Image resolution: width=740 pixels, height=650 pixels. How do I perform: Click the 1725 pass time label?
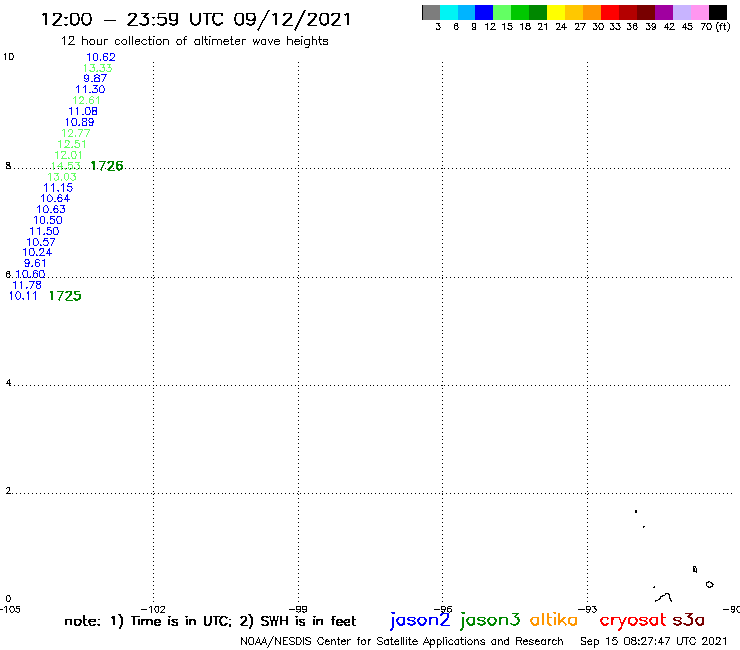65,296
